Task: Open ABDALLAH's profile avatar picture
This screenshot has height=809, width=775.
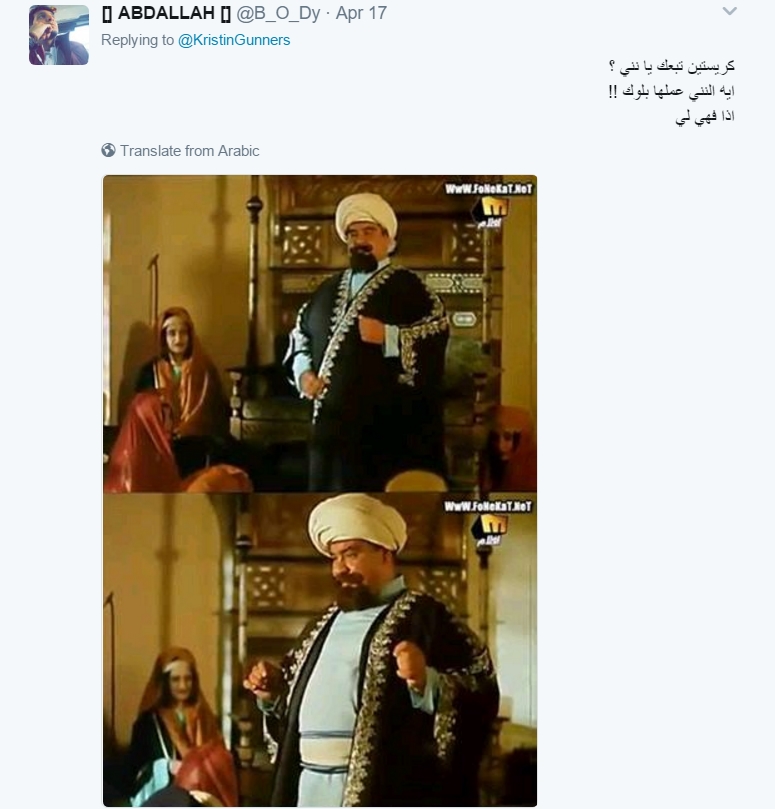Action: point(59,35)
